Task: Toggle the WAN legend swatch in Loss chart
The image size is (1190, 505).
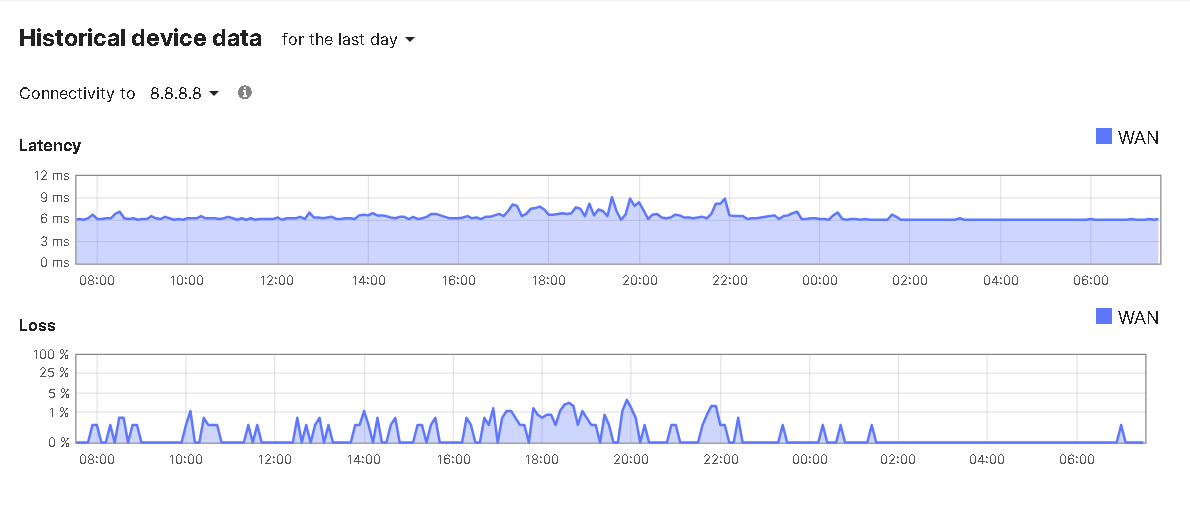Action: pos(1104,317)
